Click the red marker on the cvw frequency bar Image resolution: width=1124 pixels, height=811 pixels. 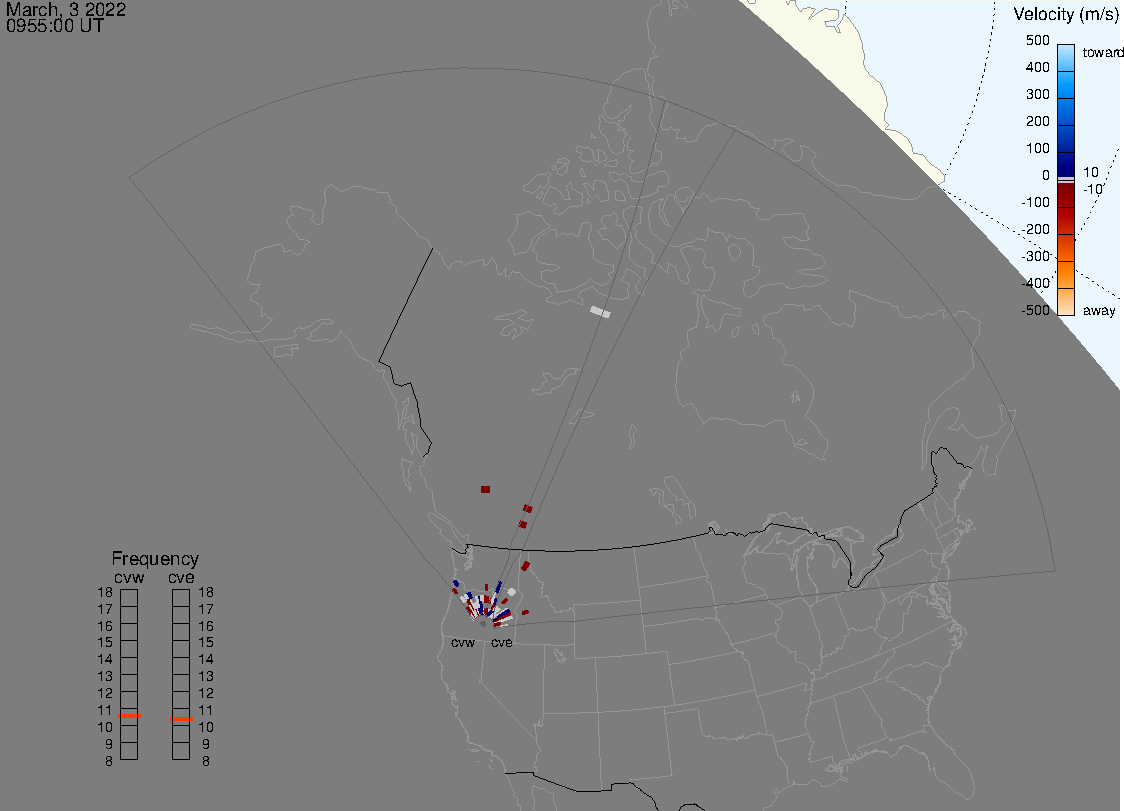(x=129, y=716)
